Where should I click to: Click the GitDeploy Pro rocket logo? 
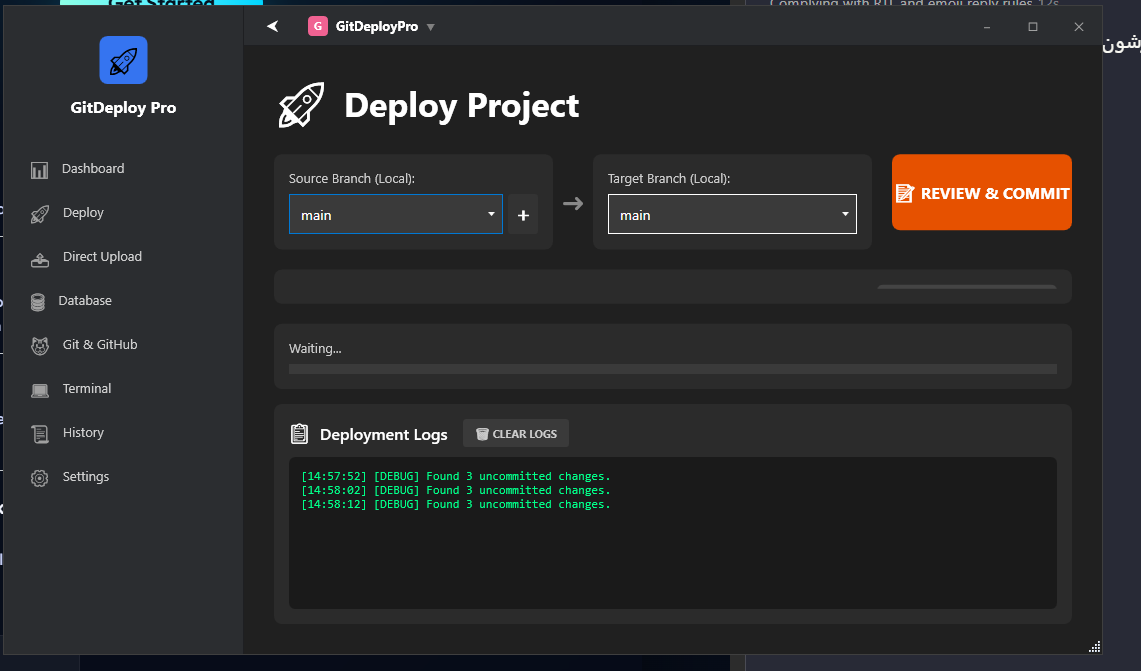pos(122,60)
